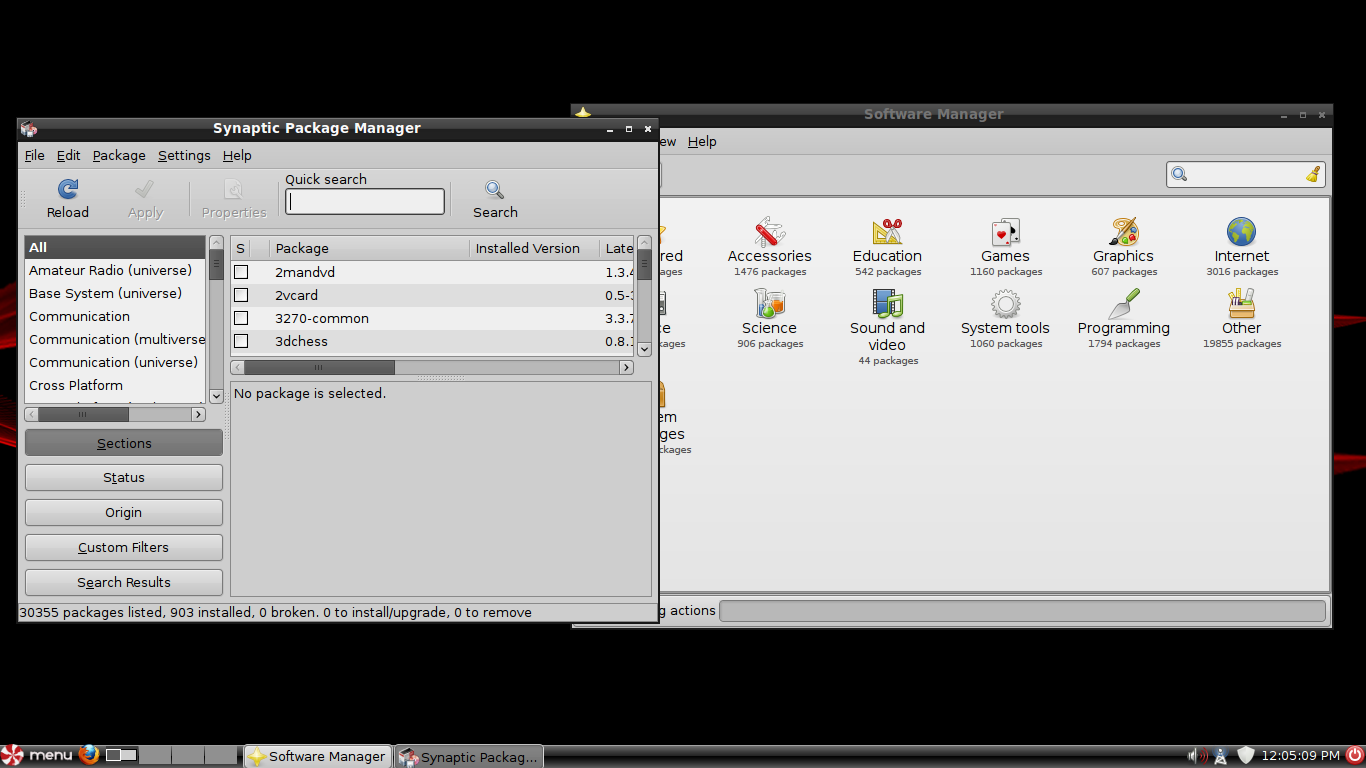This screenshot has height=768, width=1366.
Task: Click the down arrow of the sections list scrollbar
Action: pyautogui.click(x=216, y=396)
